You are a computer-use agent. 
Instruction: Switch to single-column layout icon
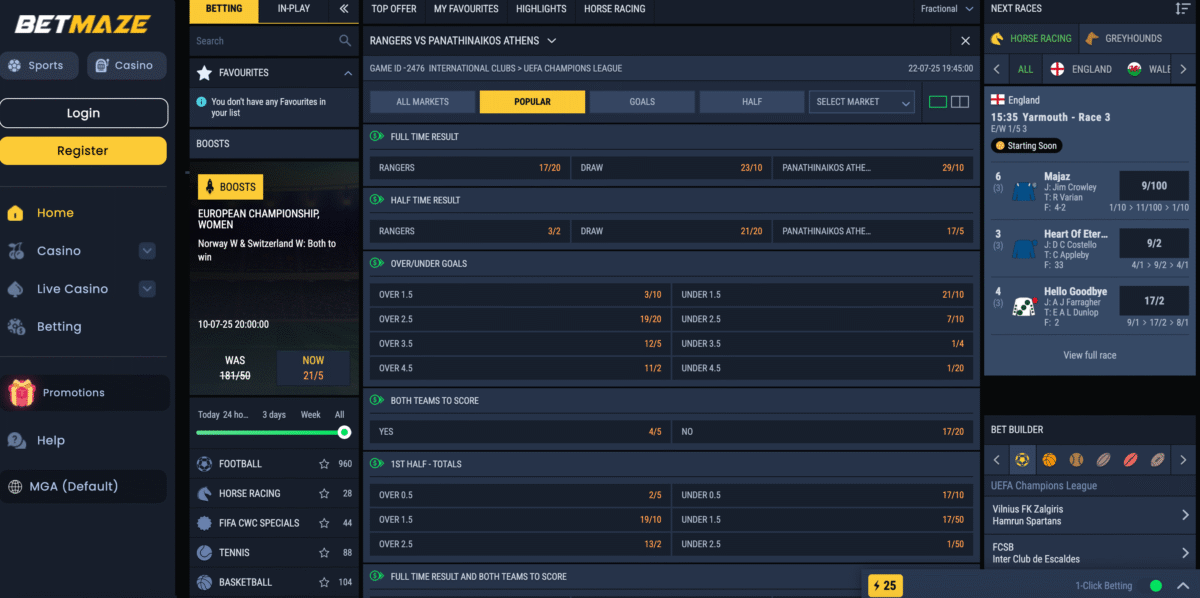tap(938, 102)
